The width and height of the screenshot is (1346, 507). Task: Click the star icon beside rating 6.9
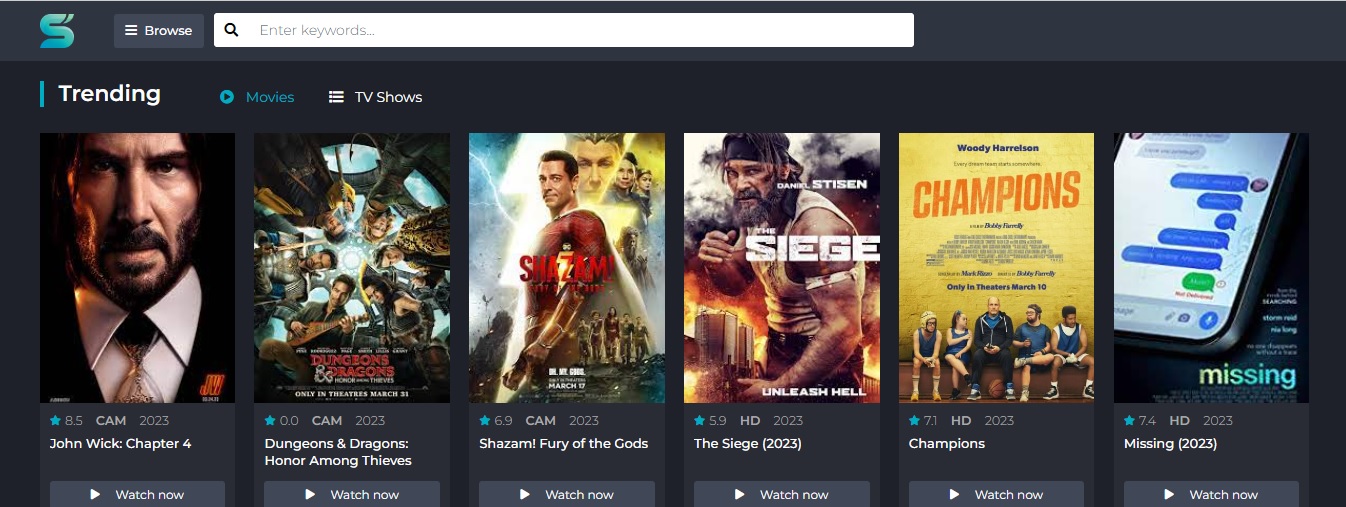(x=485, y=420)
